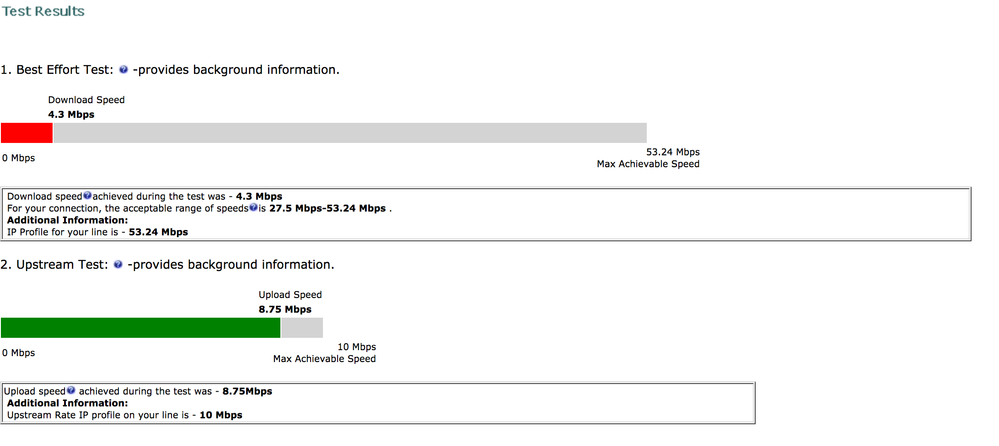The image size is (999, 446).
Task: Open help icon beside Upstream Test heading
Action: (x=118, y=265)
